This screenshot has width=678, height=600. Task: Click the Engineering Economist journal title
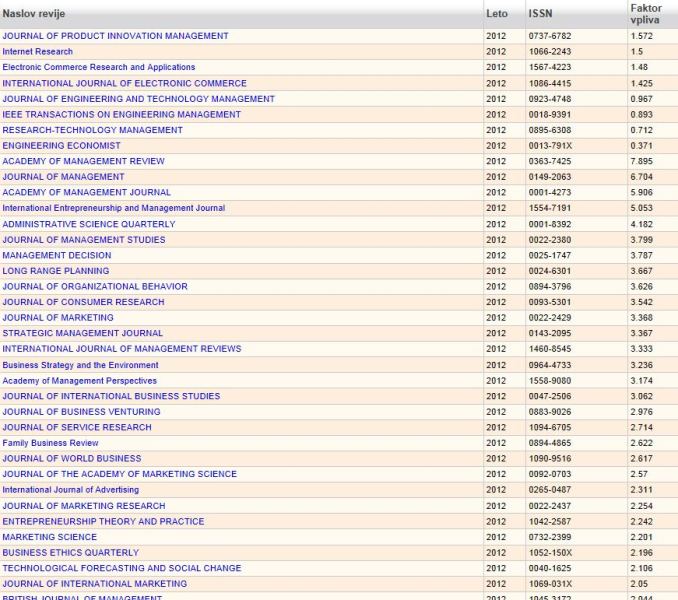[61, 146]
